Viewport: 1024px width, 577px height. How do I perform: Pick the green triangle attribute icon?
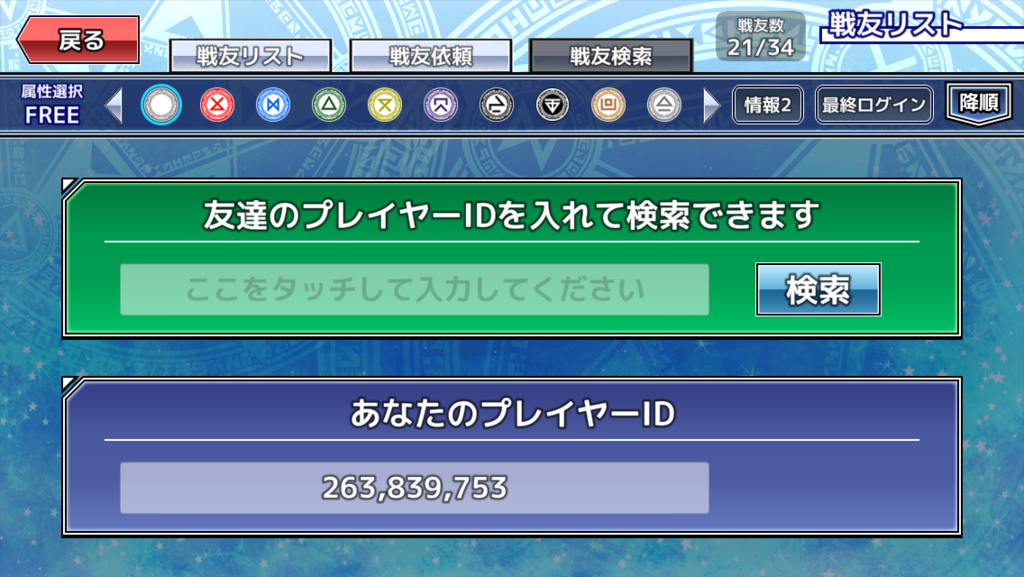tap(329, 104)
